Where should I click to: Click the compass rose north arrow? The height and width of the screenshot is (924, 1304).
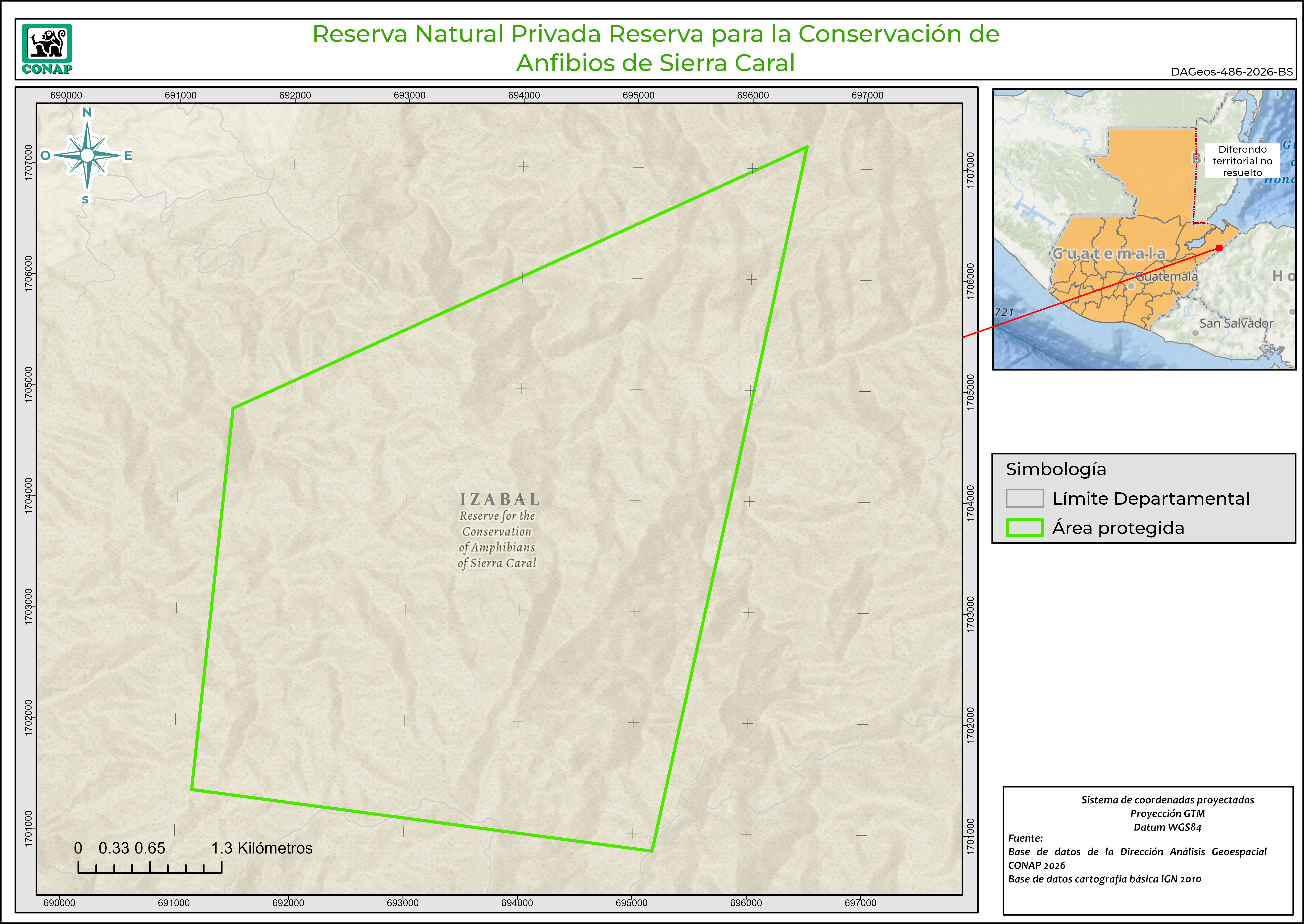(x=87, y=155)
